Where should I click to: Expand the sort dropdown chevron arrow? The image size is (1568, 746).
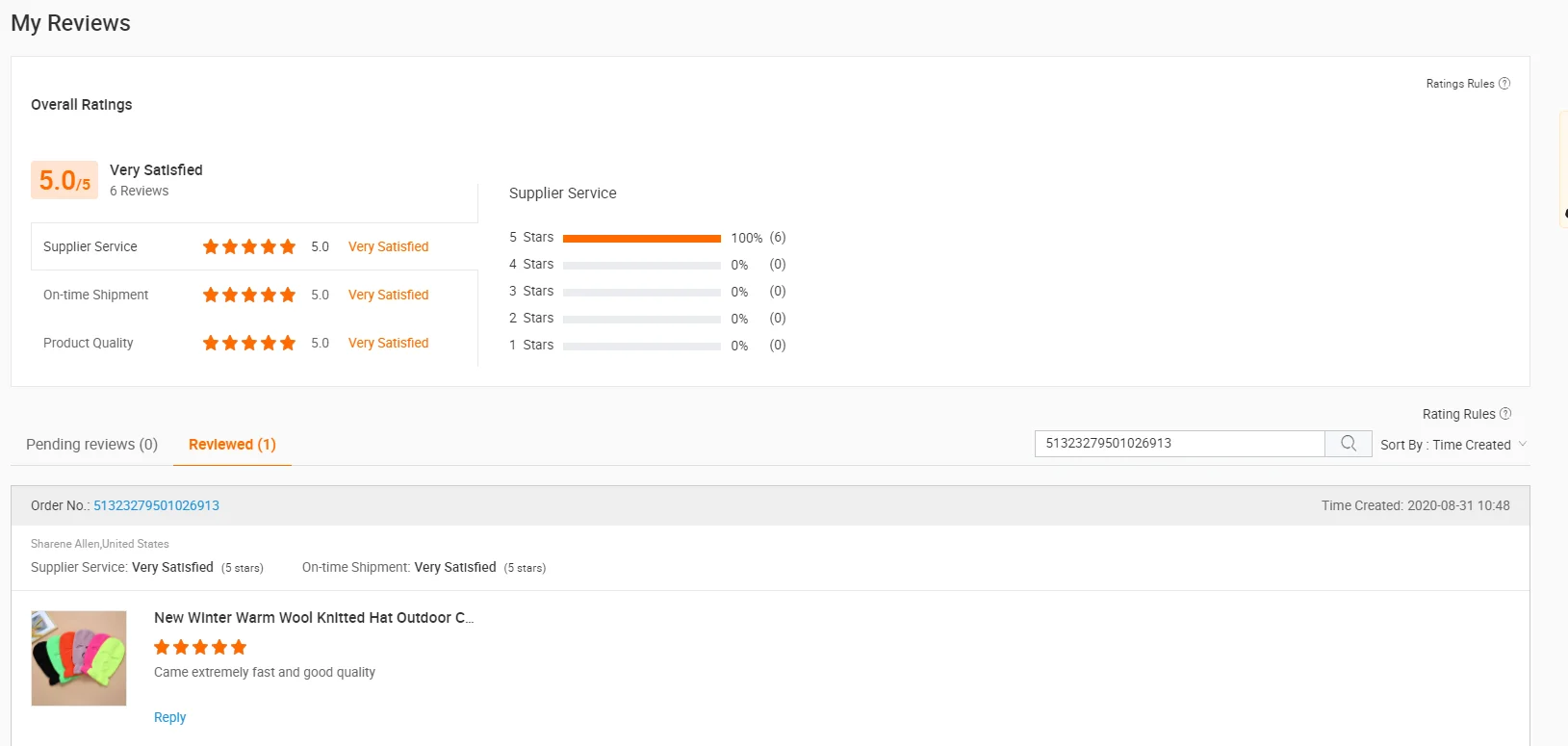1523,445
